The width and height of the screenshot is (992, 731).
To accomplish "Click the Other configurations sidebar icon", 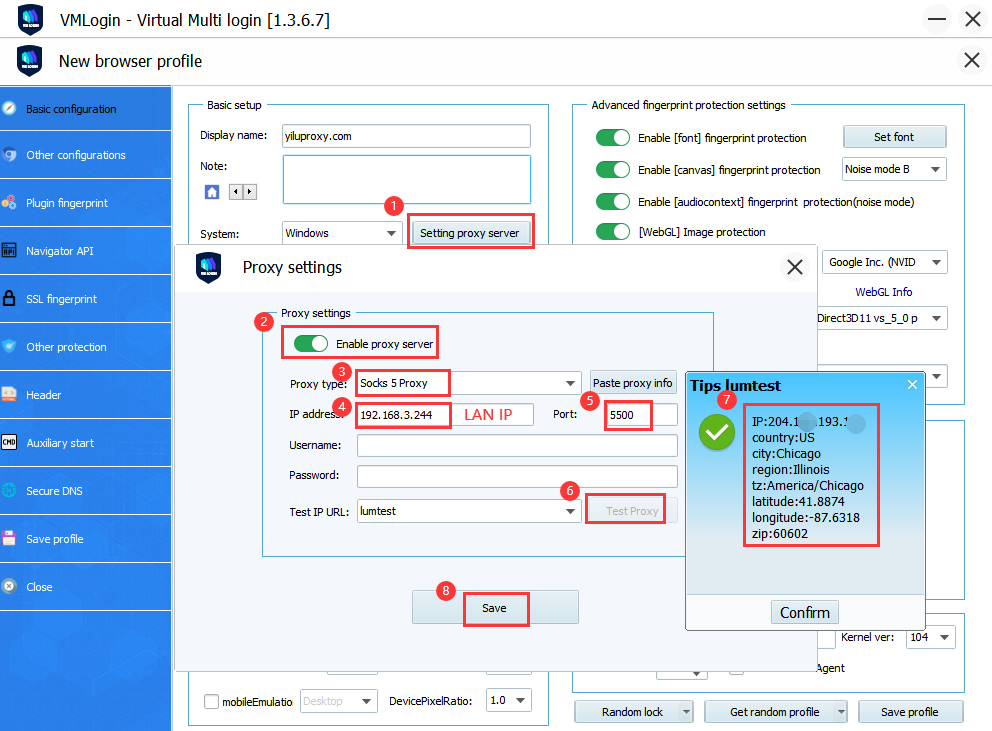I will 9,154.
